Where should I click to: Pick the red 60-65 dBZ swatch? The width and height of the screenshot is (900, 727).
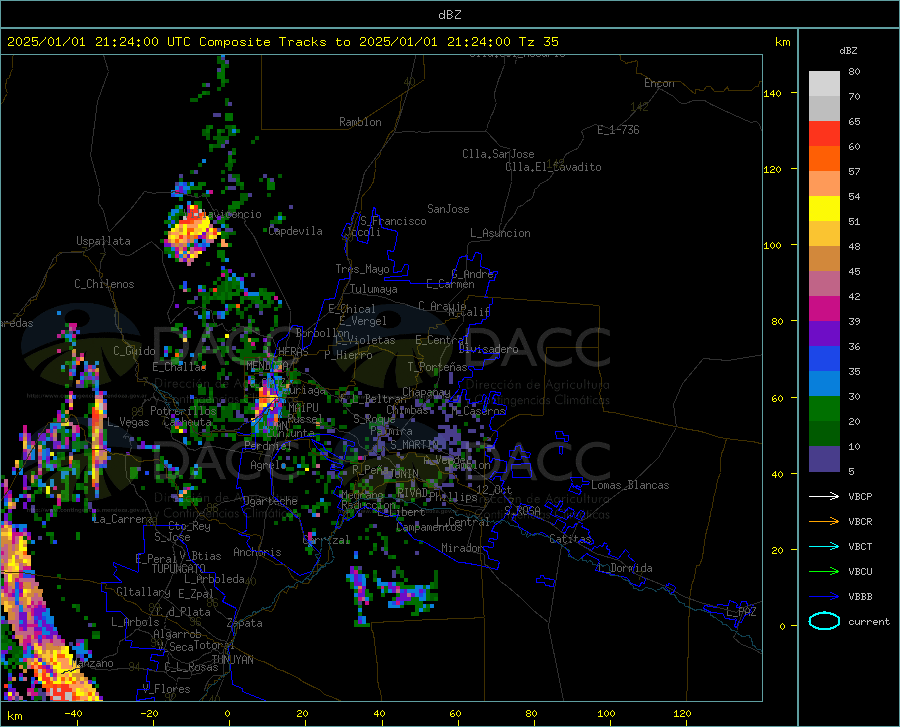click(x=824, y=134)
